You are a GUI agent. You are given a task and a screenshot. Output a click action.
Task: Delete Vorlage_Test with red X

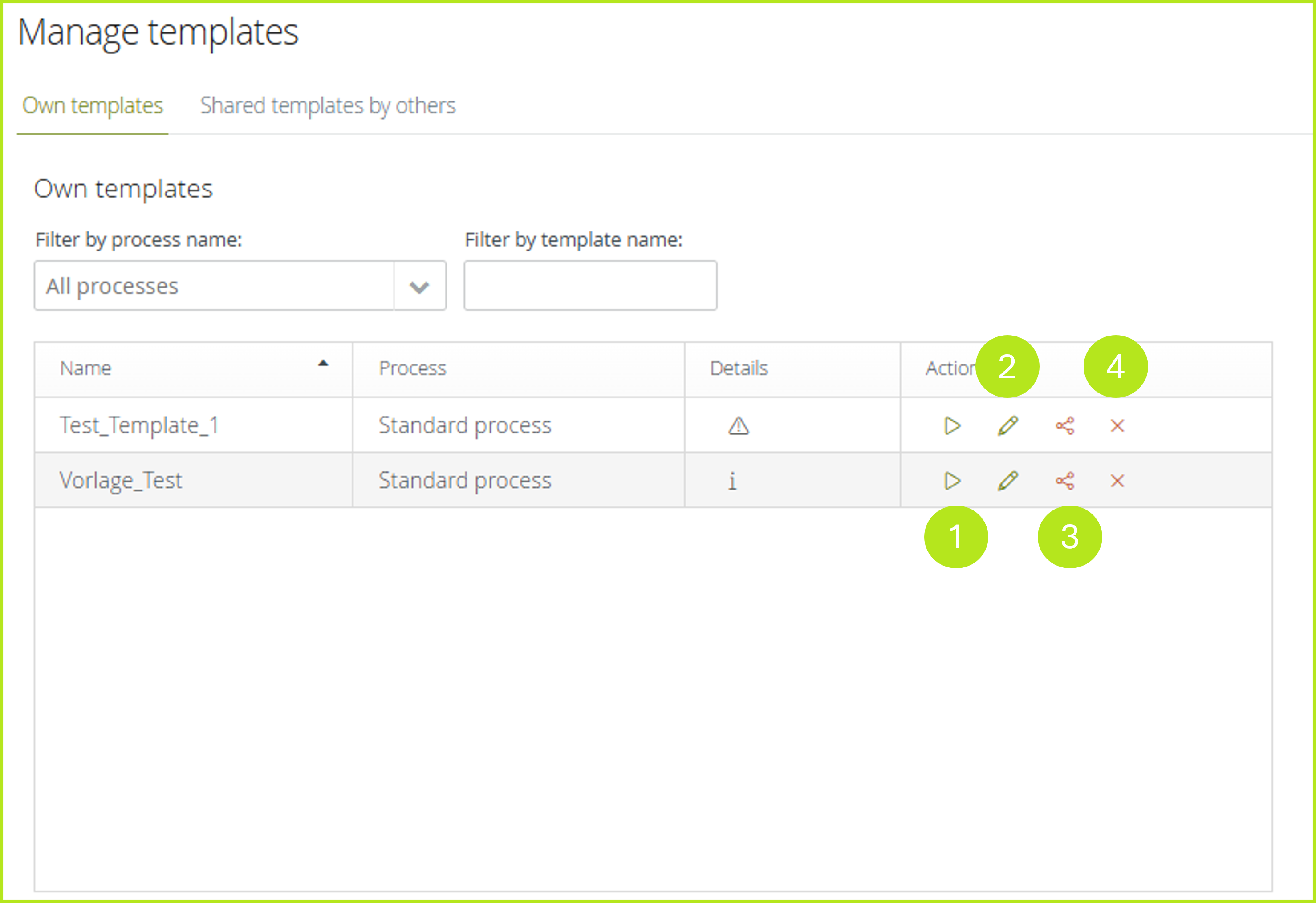1117,481
